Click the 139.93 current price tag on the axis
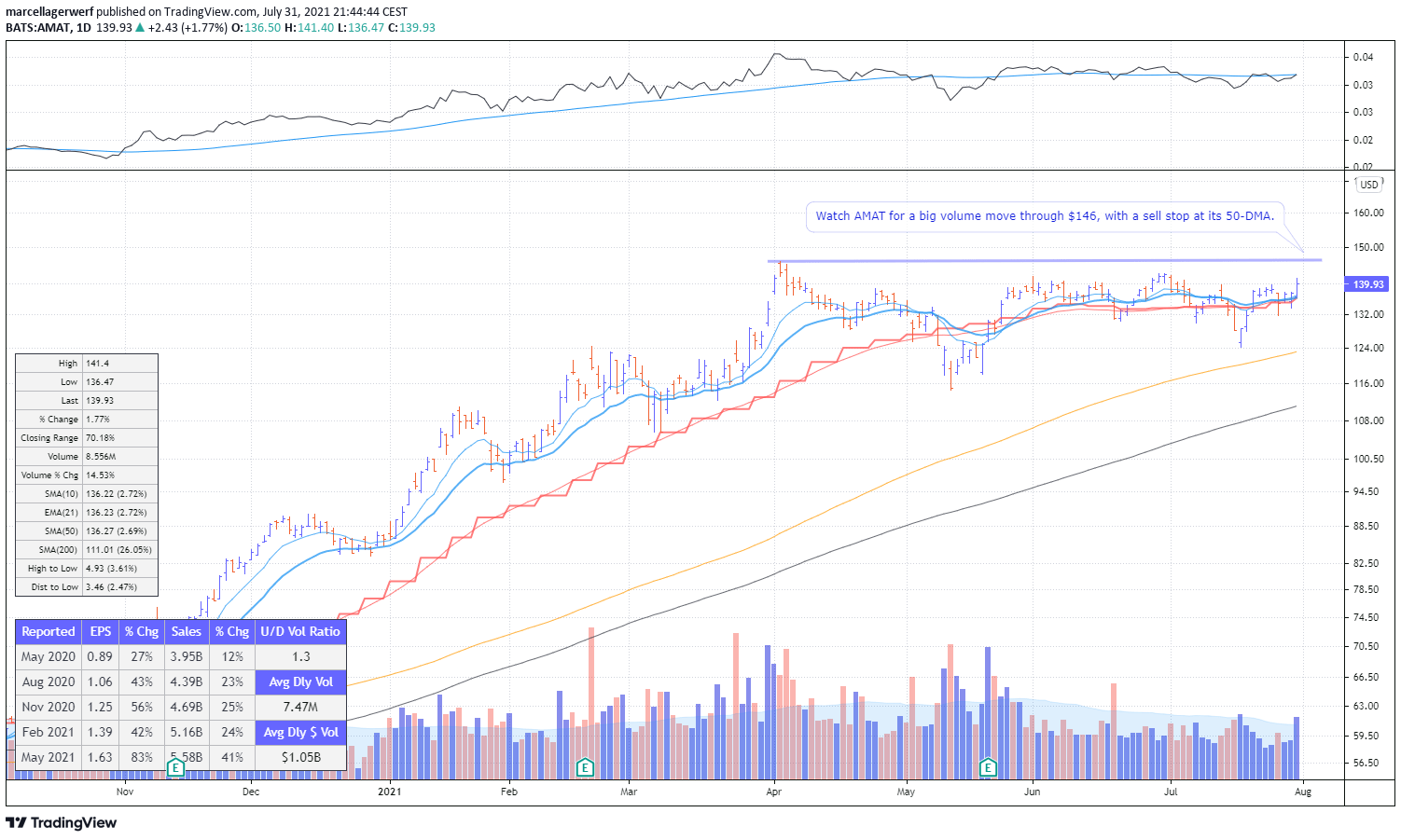 click(x=1368, y=284)
